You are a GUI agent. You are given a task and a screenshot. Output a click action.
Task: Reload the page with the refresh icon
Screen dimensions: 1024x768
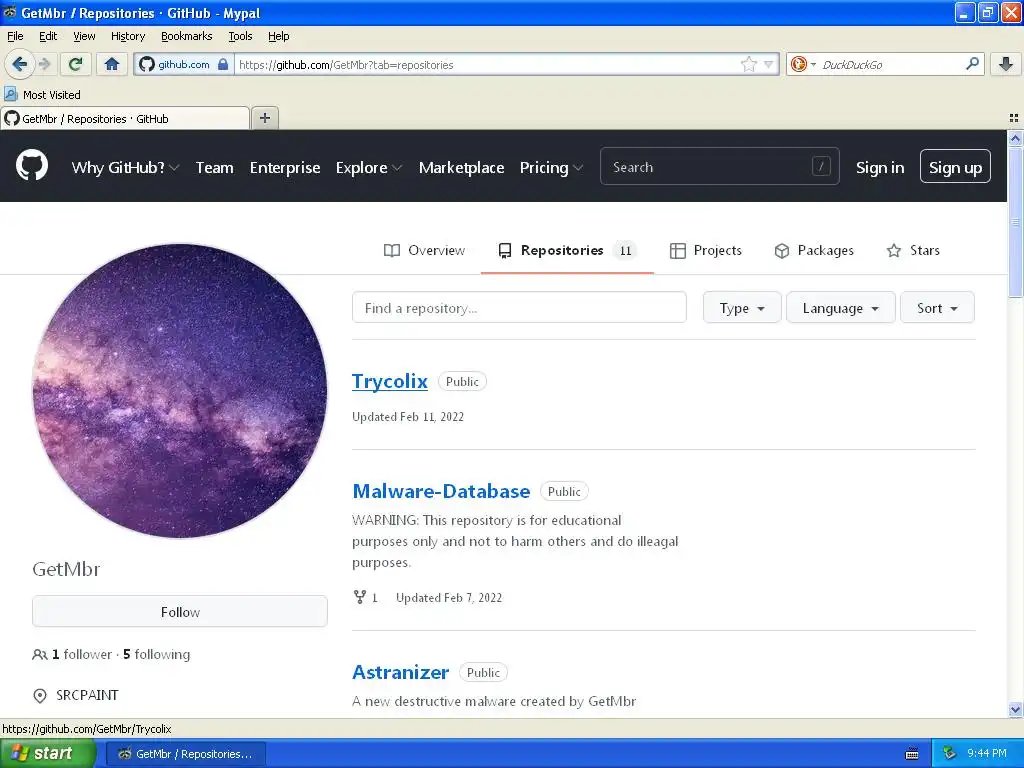(x=75, y=64)
